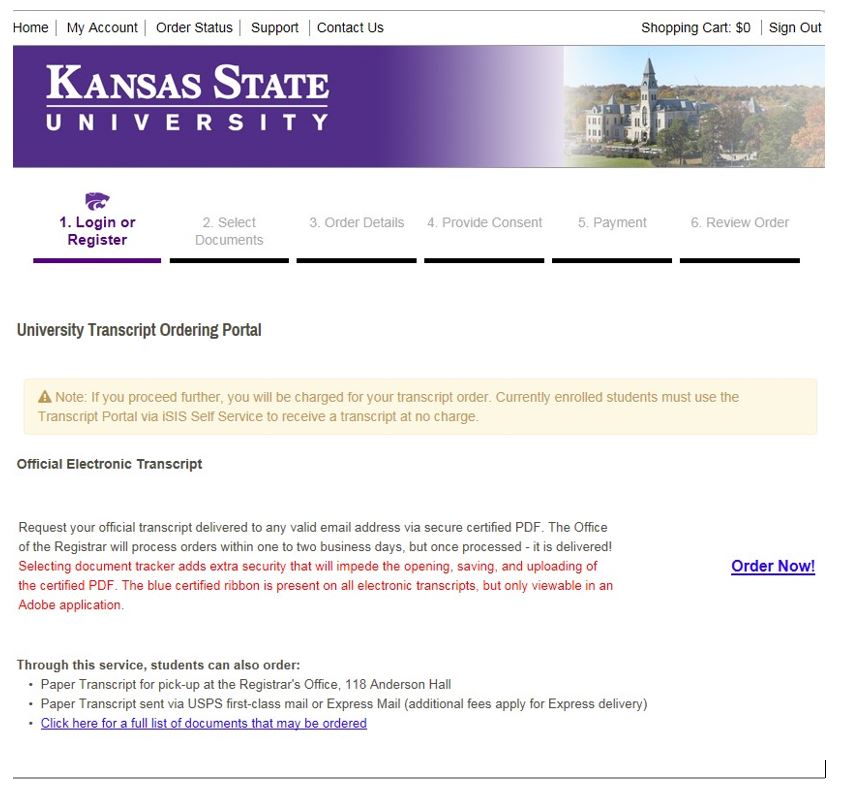Click the Anderson Hall campus photo
841x792 pixels.
click(694, 107)
